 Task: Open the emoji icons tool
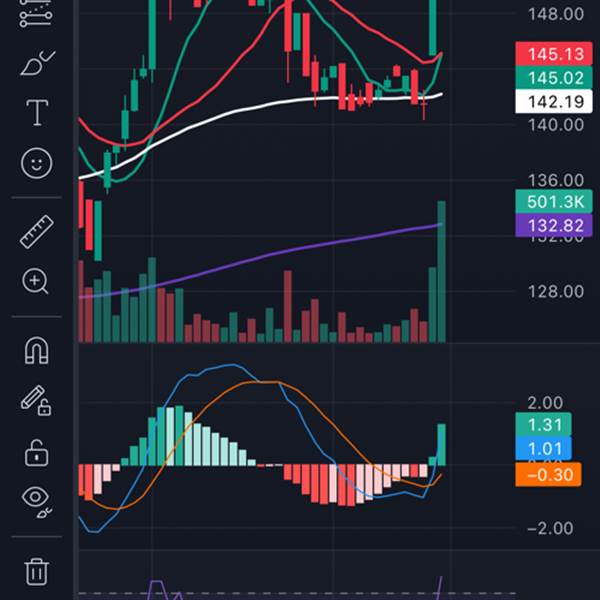pyautogui.click(x=36, y=163)
